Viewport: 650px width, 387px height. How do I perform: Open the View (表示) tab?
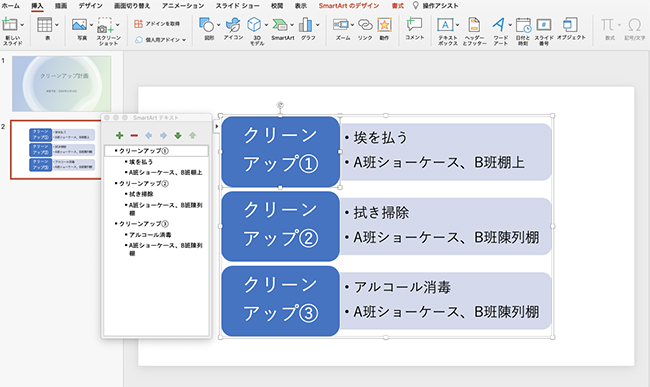click(x=301, y=6)
